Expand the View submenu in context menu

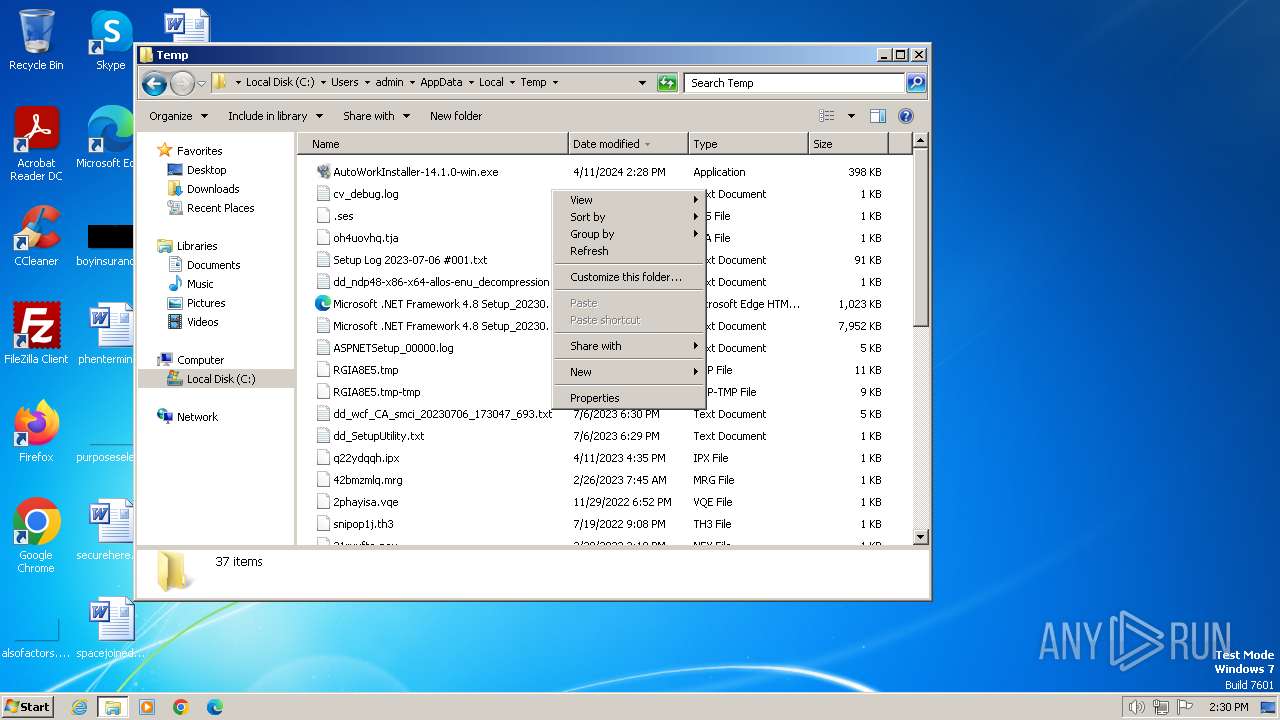(x=629, y=200)
